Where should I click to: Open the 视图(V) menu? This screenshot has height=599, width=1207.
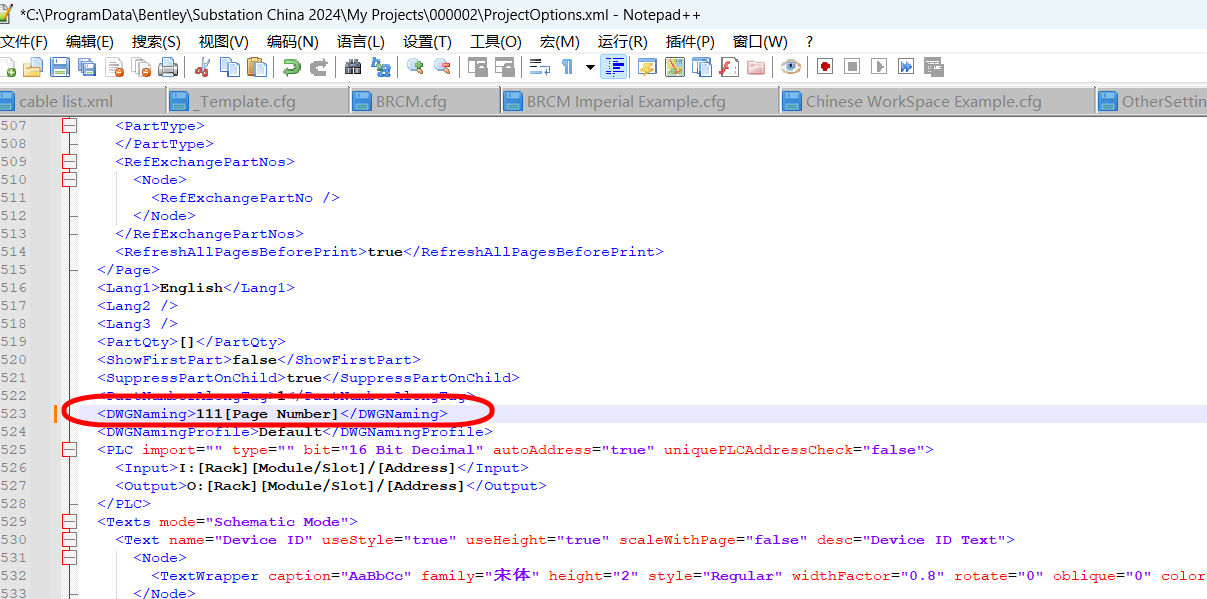click(223, 42)
